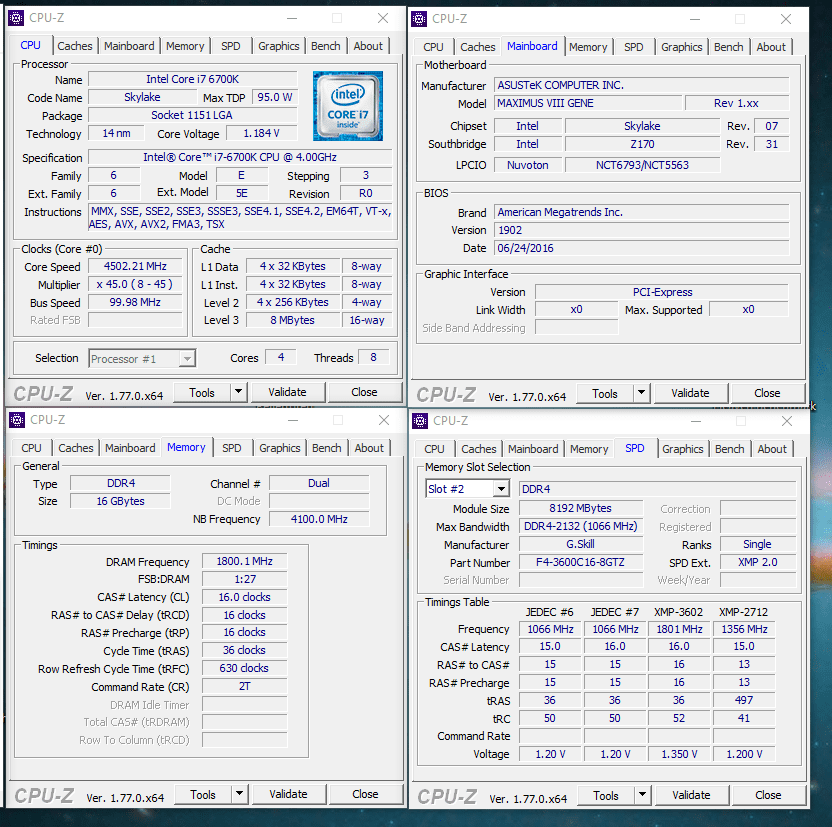This screenshot has height=827, width=832.
Task: Expand Tools dropdown arrow in the SPD window
Action: tap(643, 795)
